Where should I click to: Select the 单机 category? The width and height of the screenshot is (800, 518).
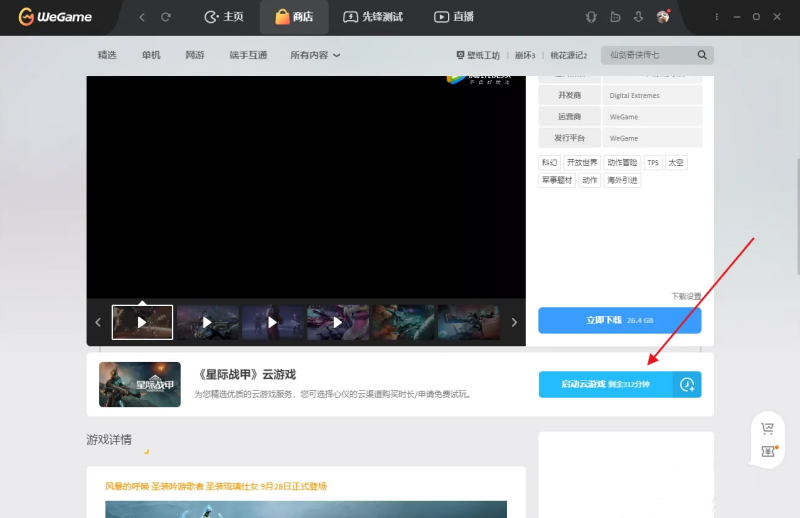click(x=151, y=55)
